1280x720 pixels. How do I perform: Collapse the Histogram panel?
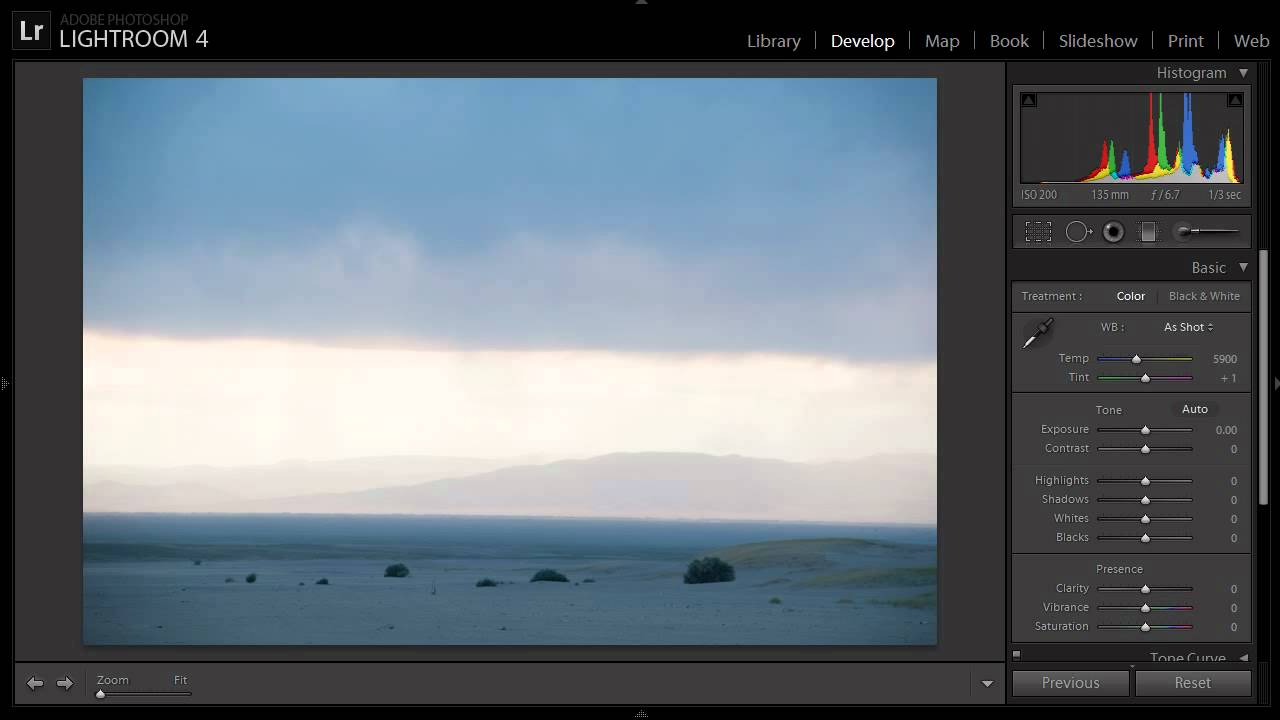click(1244, 73)
